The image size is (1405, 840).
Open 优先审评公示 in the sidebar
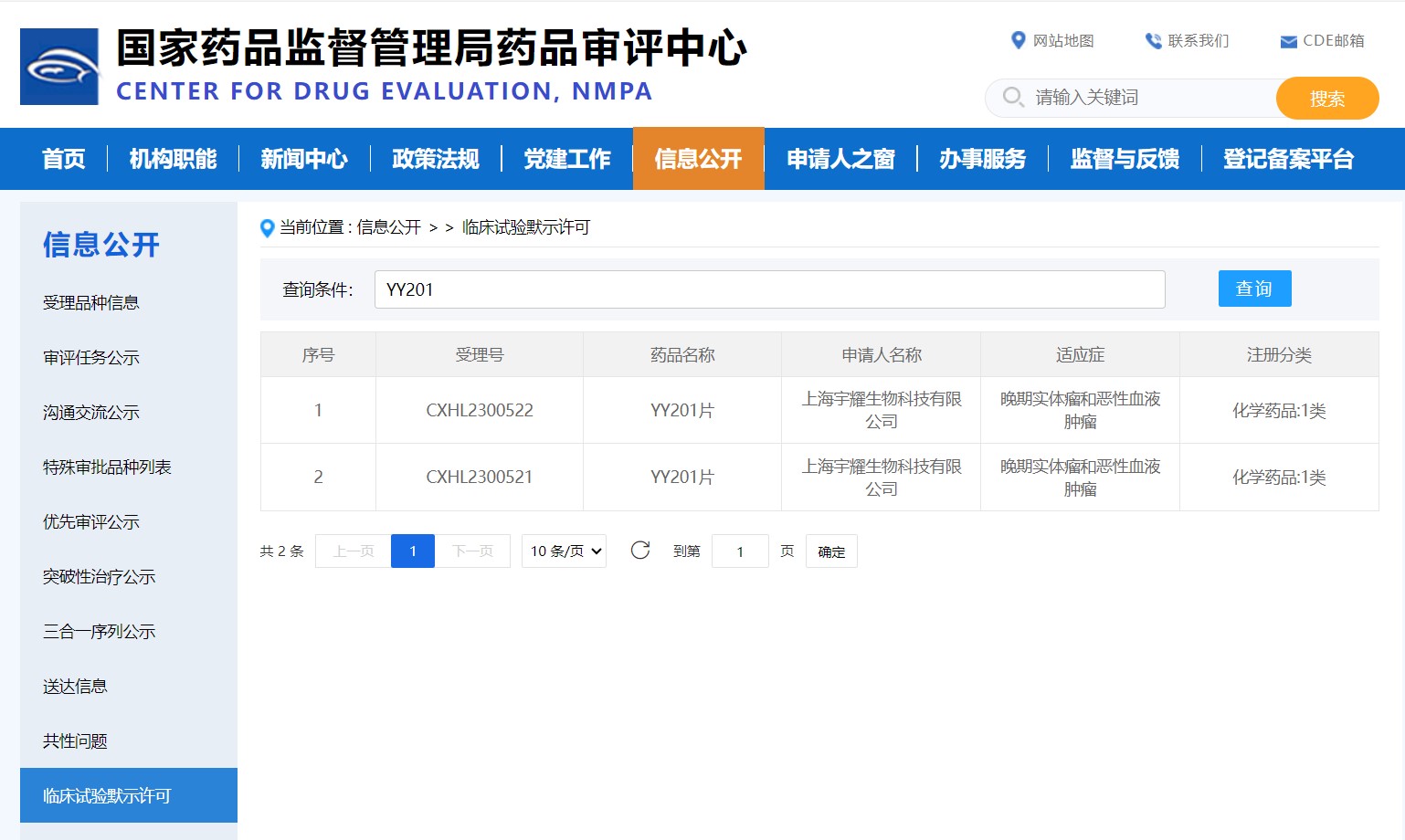[x=91, y=522]
